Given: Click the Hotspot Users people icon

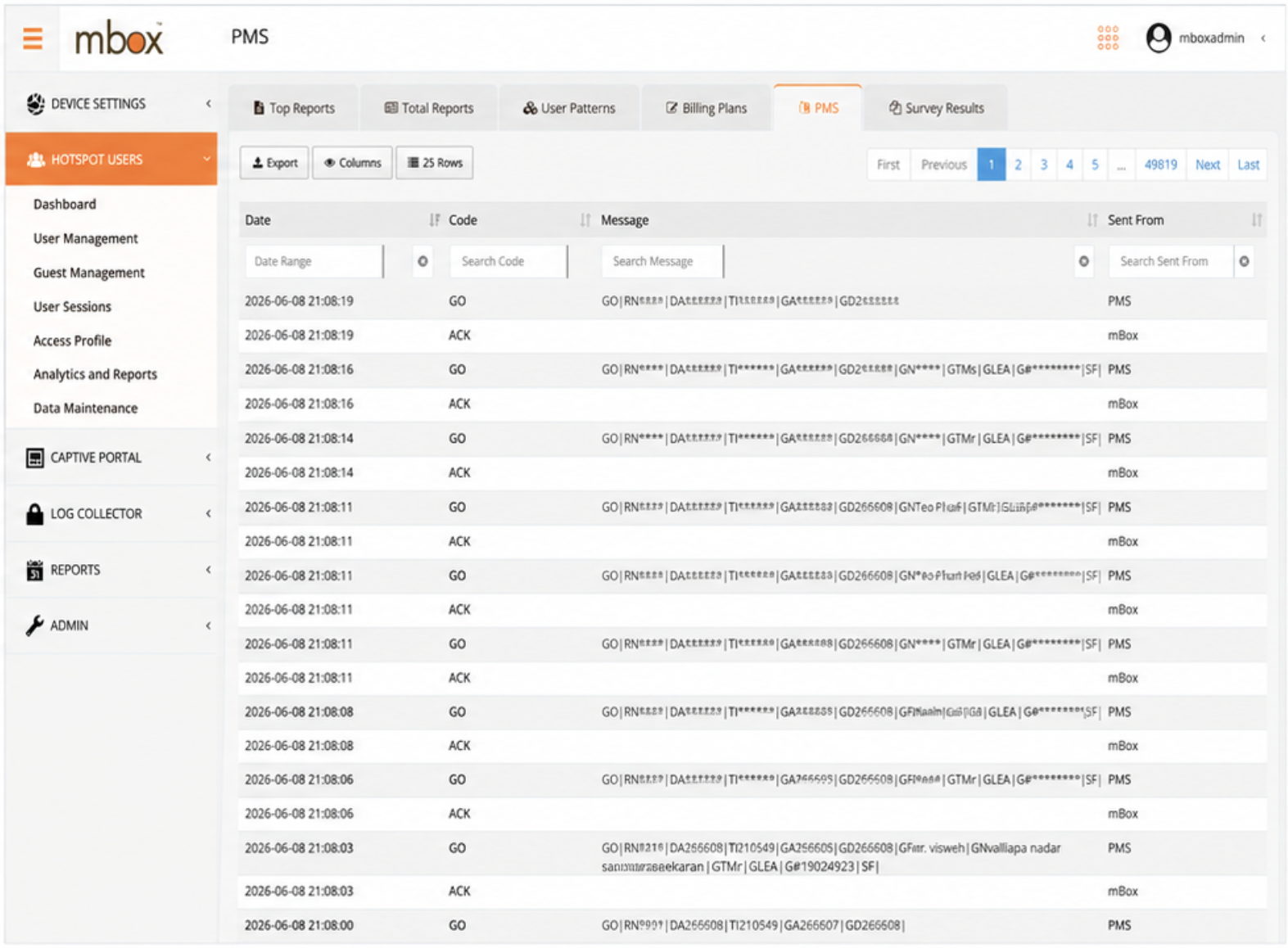Looking at the screenshot, I should [x=35, y=160].
